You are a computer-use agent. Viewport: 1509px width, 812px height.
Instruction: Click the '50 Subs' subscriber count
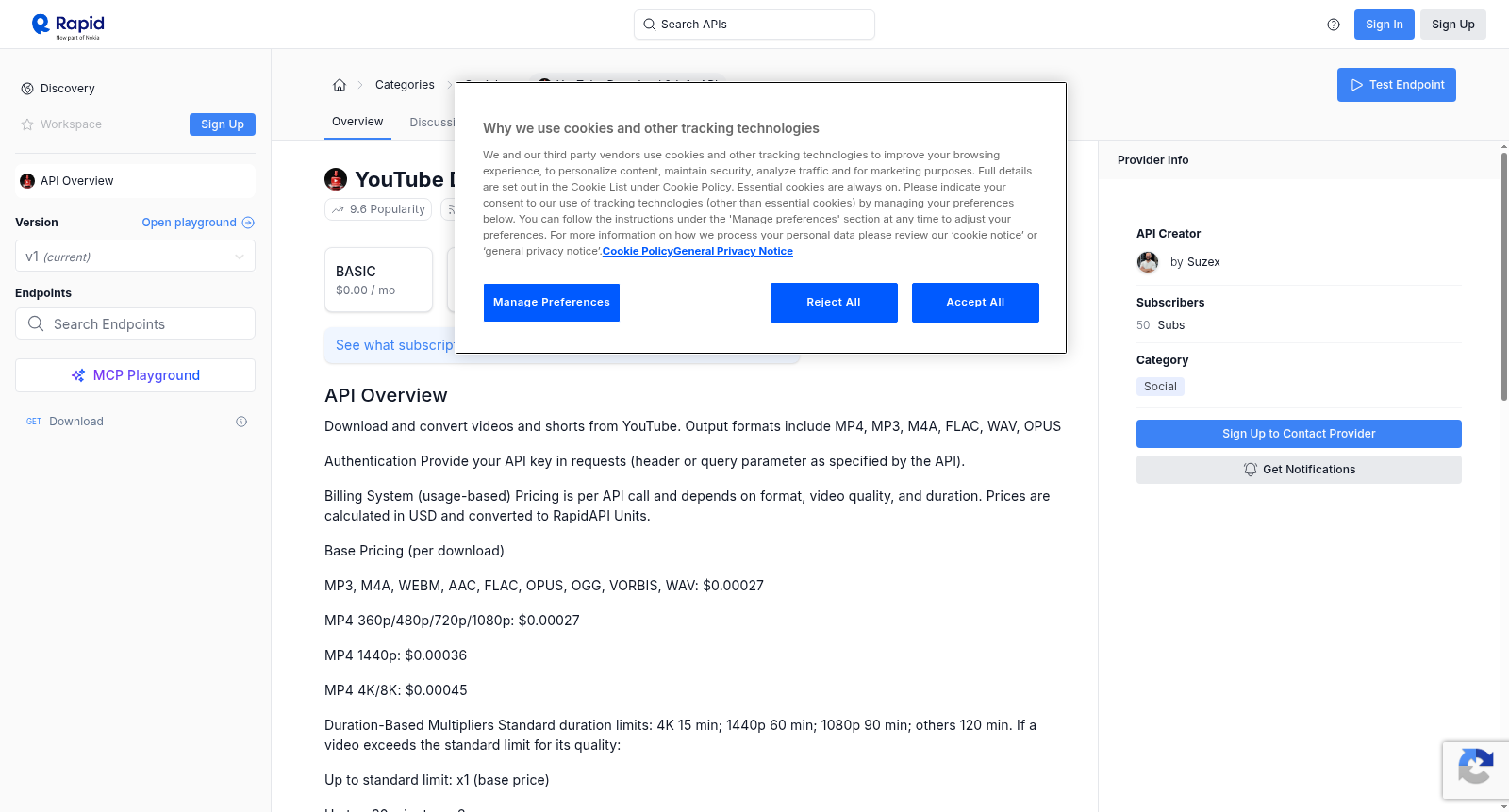[x=1160, y=325]
